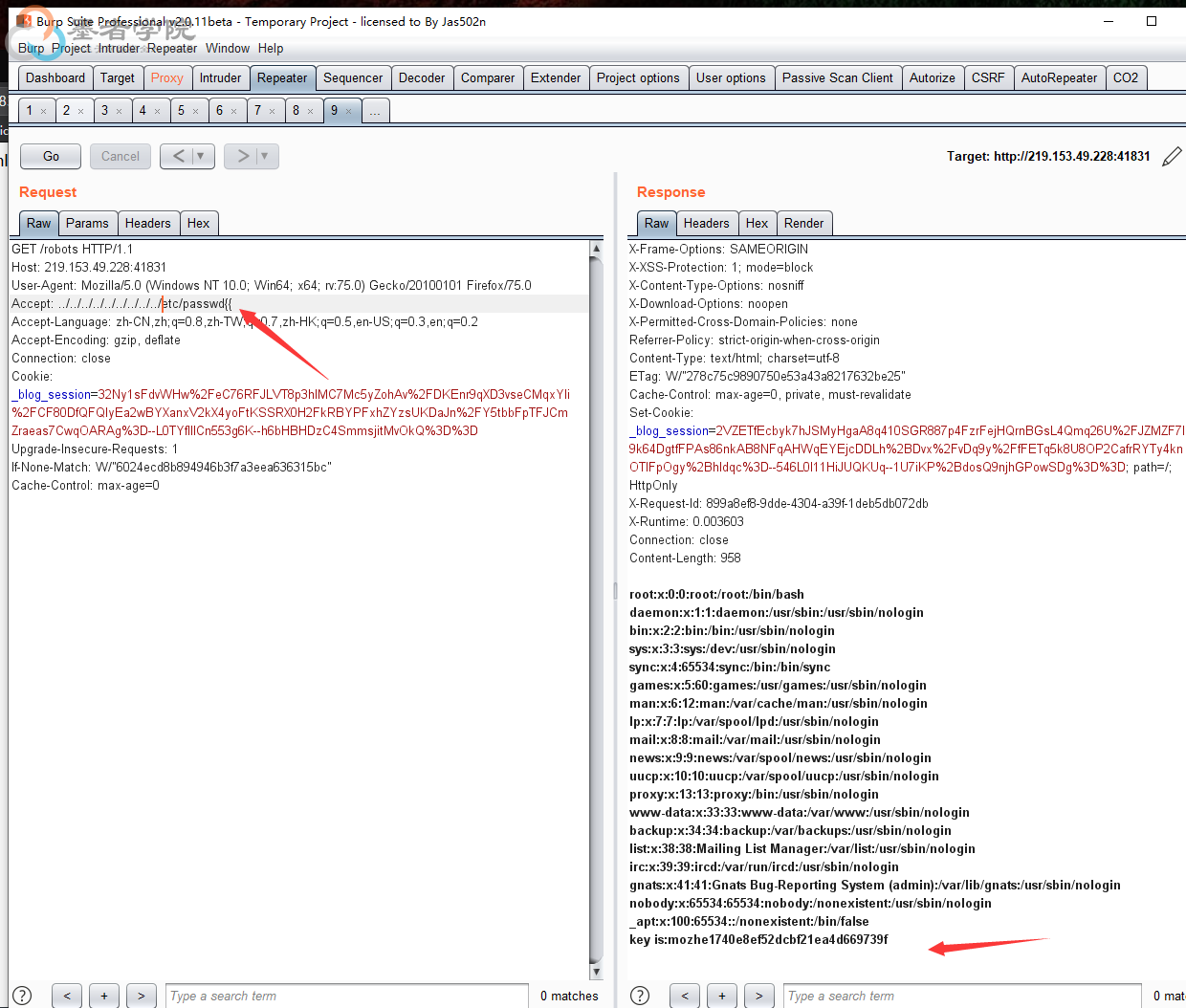Navigate forward in request history
Screen dimensions: 1186x1008
[x=243, y=156]
